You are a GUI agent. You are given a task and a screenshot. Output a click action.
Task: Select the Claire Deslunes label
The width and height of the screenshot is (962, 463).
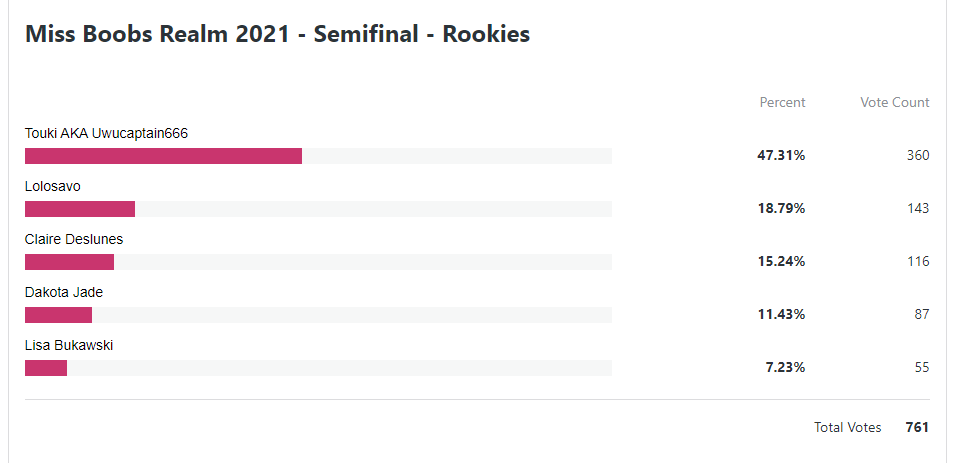point(74,240)
